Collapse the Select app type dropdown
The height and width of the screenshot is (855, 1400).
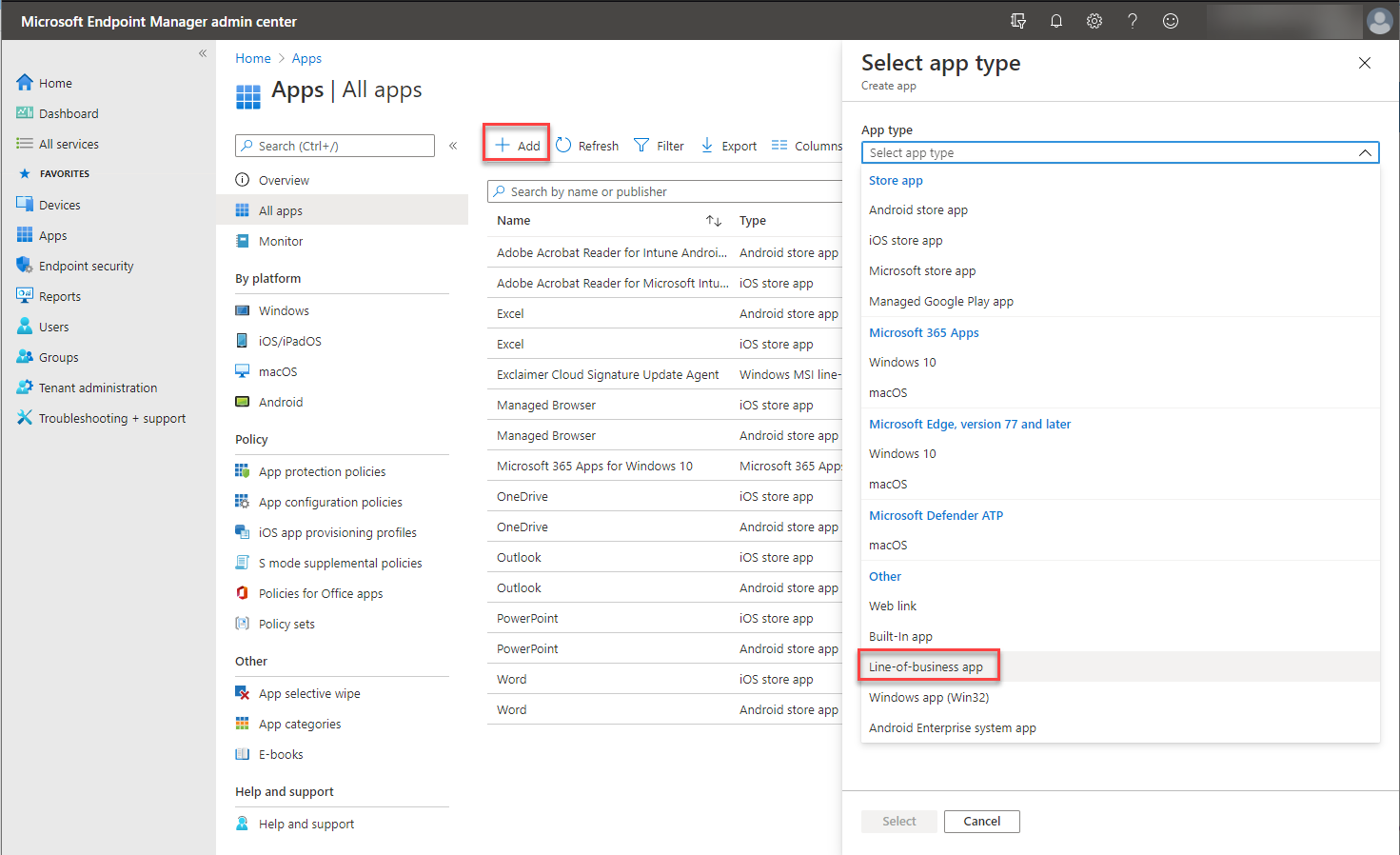tap(1364, 152)
